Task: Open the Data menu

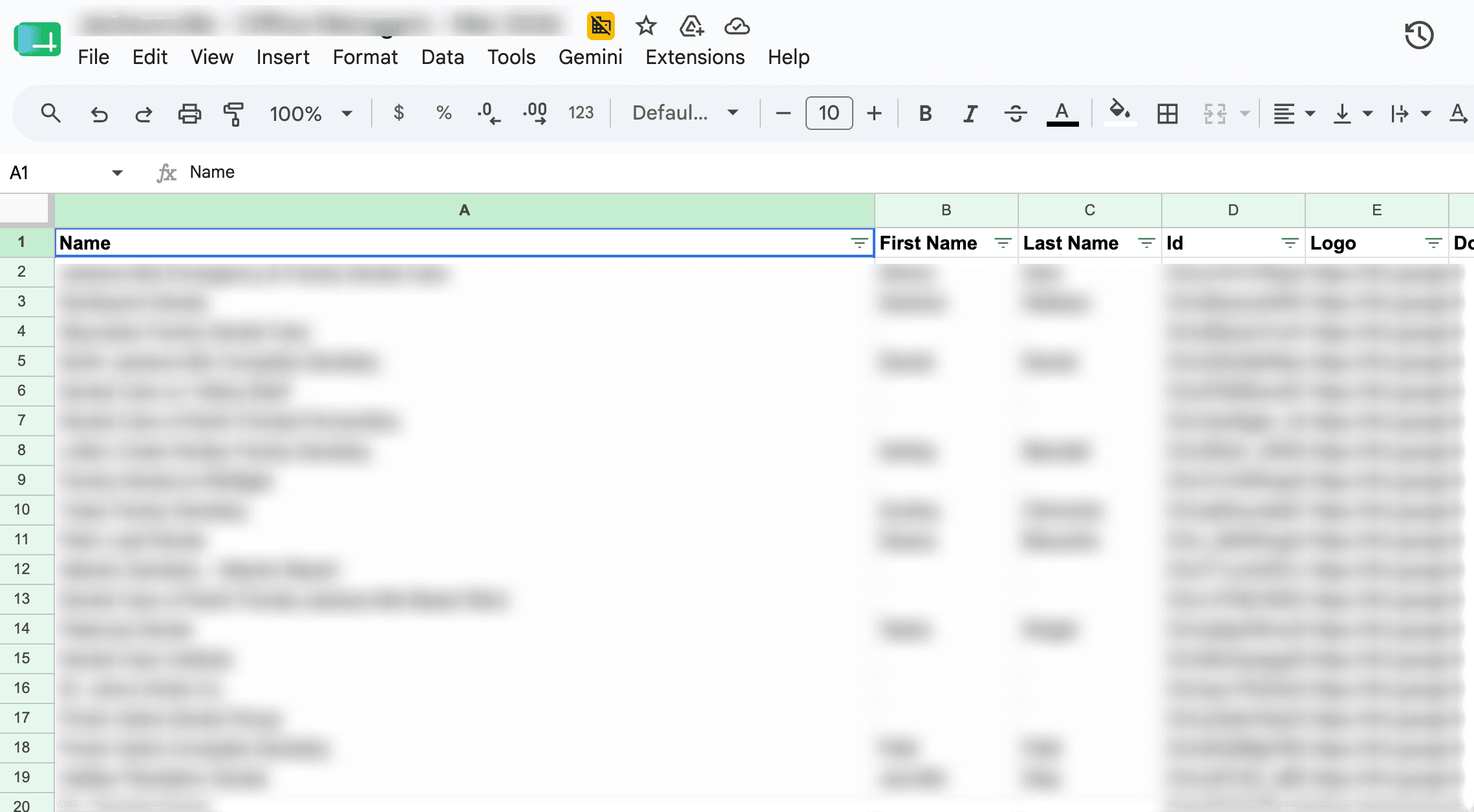Action: tap(442, 58)
